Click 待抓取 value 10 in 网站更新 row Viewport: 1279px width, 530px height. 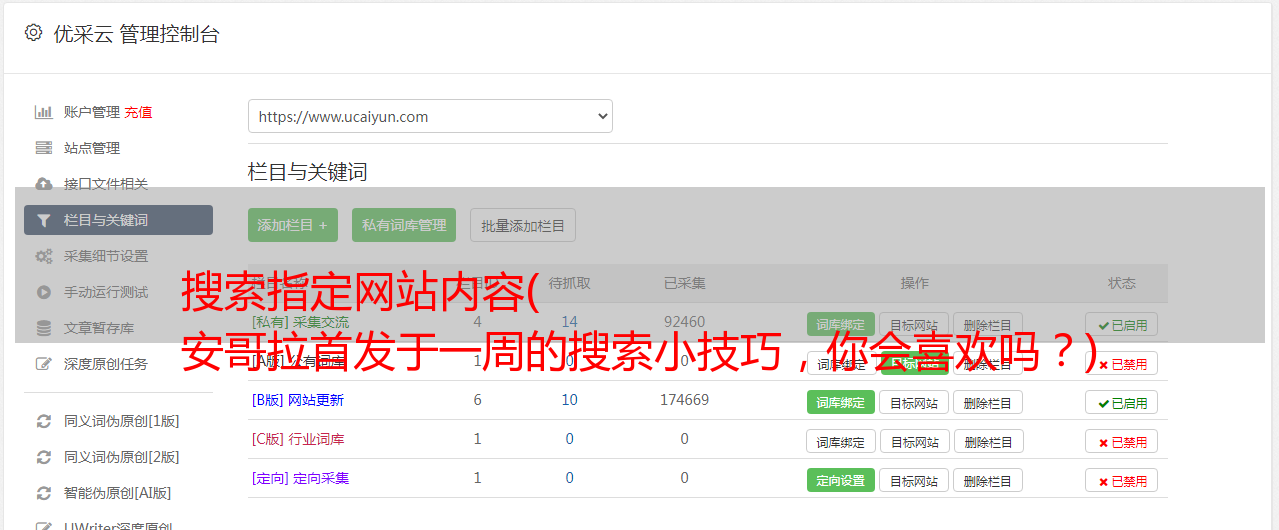click(x=570, y=400)
